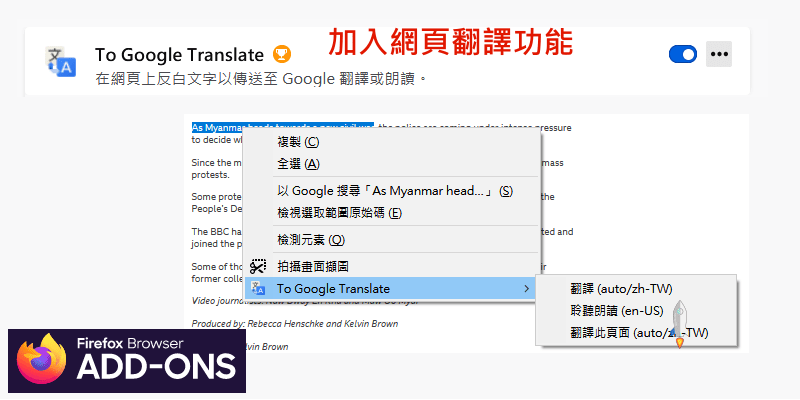Select 翻譯 (auto/zh-TW) in submenu
Image resolution: width=800 pixels, height=400 pixels.
(620, 289)
